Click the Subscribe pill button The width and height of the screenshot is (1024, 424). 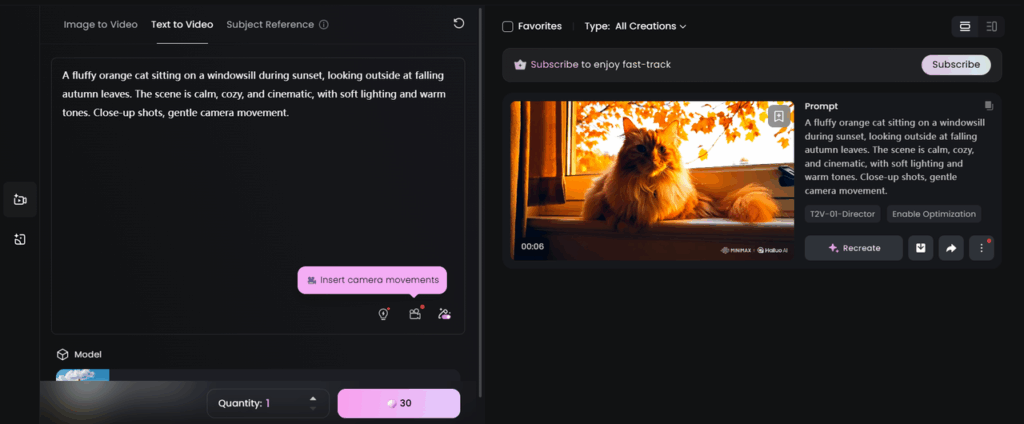pyautogui.click(x=955, y=65)
